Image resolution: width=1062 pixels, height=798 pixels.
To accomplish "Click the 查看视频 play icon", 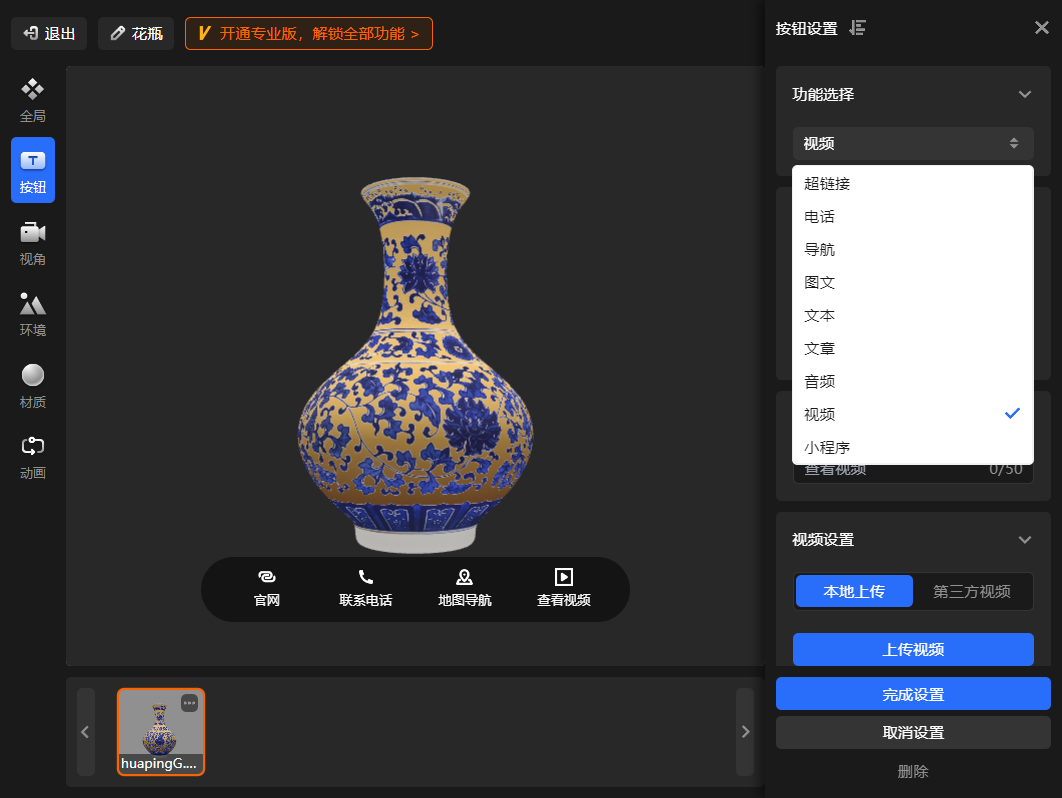I will pyautogui.click(x=563, y=577).
